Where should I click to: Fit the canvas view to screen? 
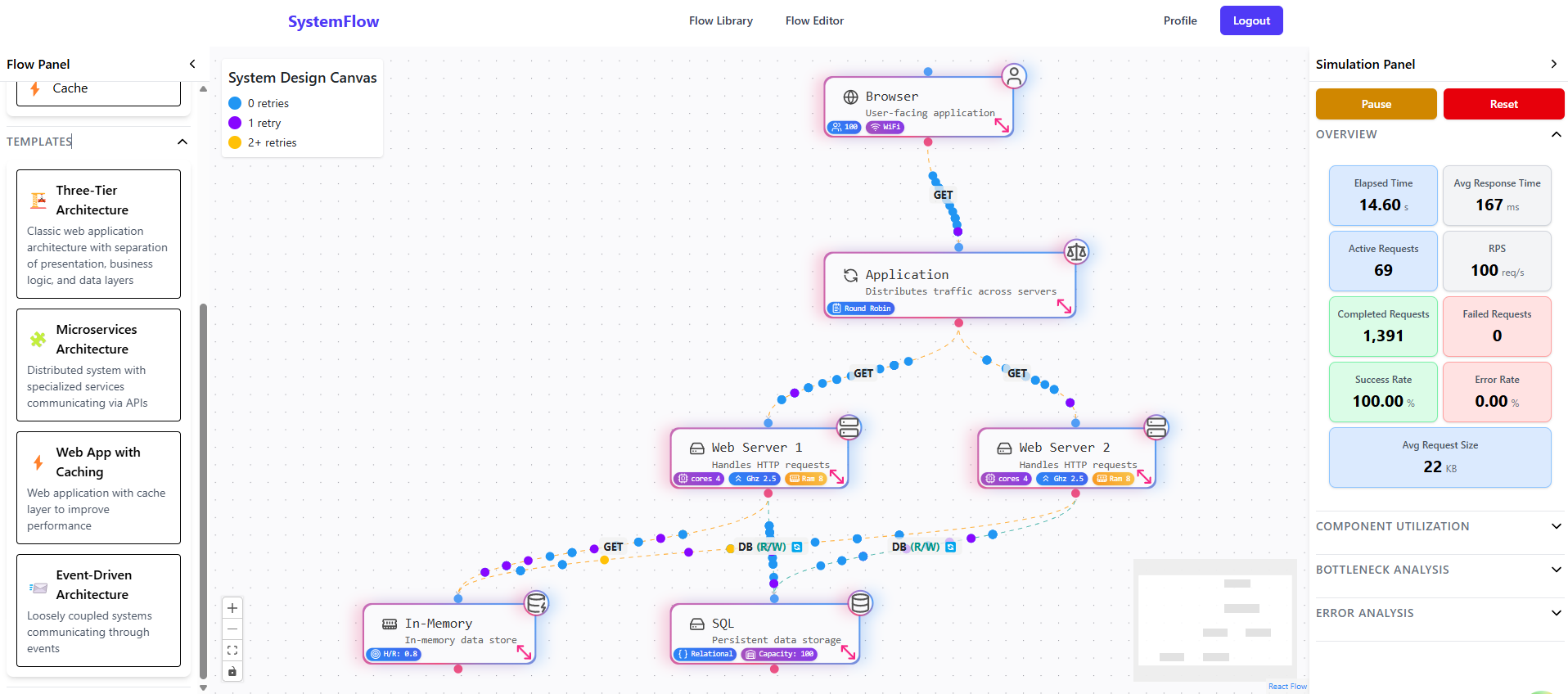232,651
